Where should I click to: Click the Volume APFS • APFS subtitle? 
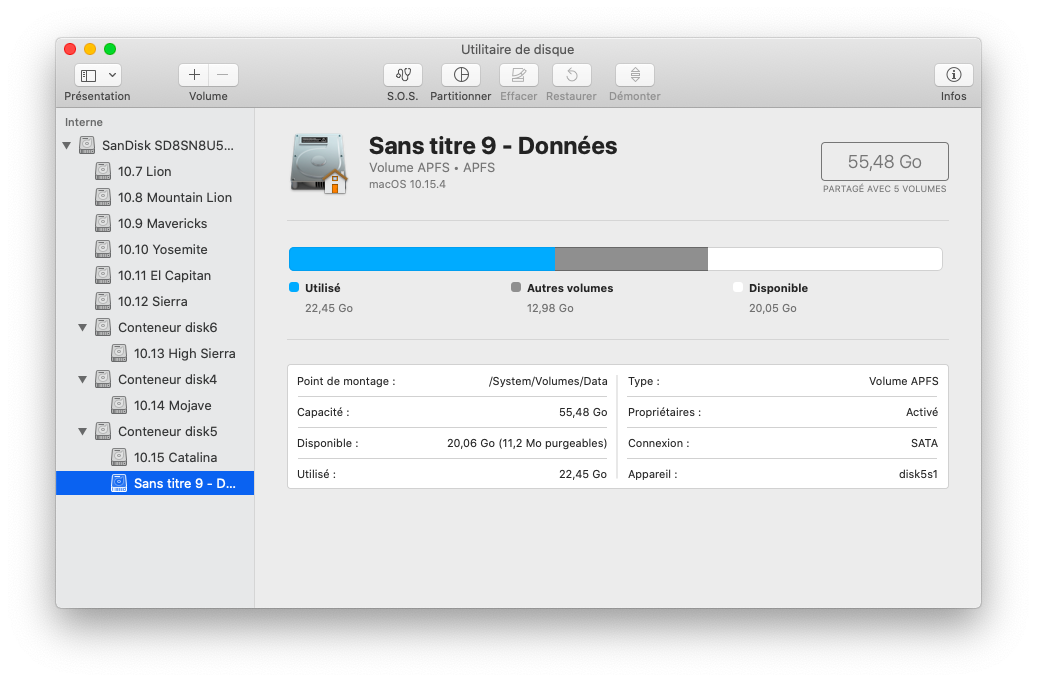(432, 167)
